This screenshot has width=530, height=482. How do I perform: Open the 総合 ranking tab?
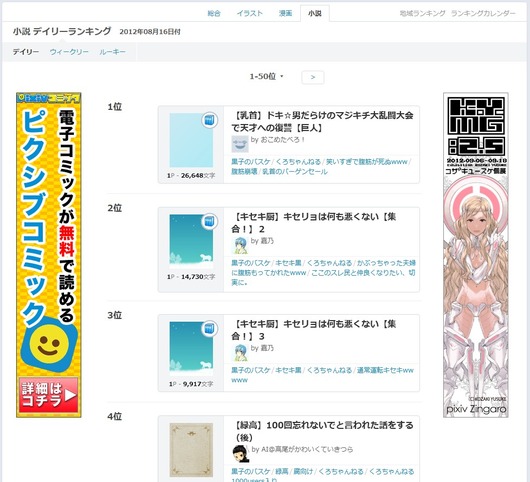point(214,14)
